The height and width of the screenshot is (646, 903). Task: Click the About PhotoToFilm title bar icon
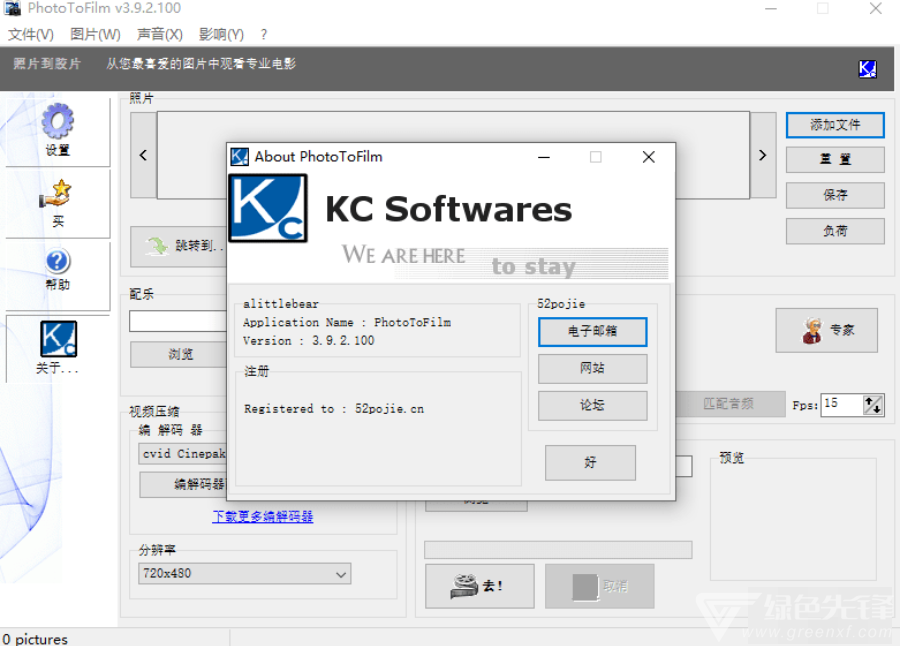tap(240, 157)
